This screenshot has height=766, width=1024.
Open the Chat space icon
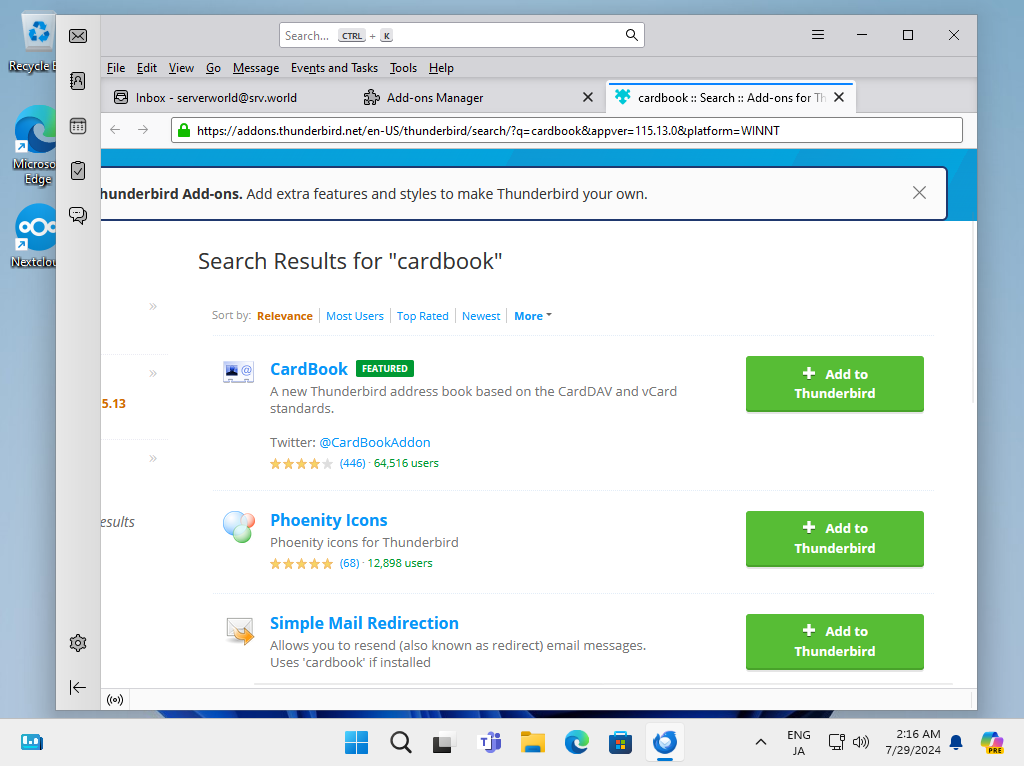(x=78, y=215)
